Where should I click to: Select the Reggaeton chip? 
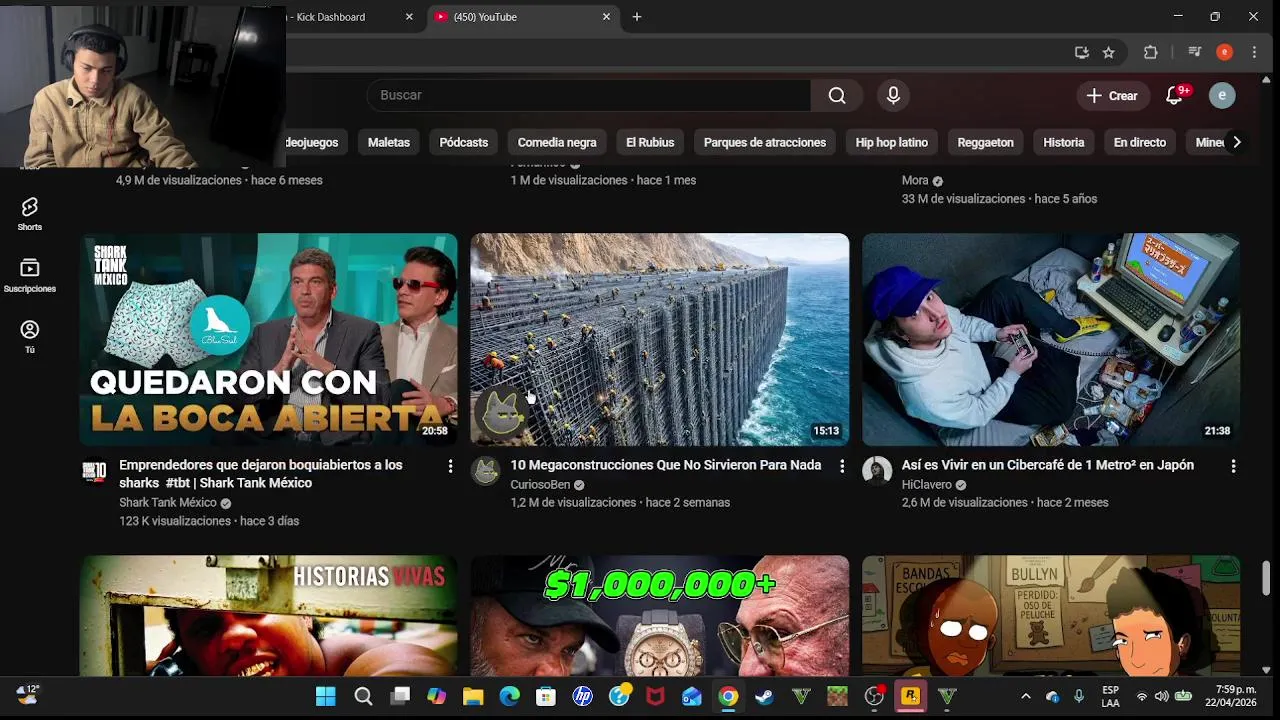pyautogui.click(x=986, y=142)
